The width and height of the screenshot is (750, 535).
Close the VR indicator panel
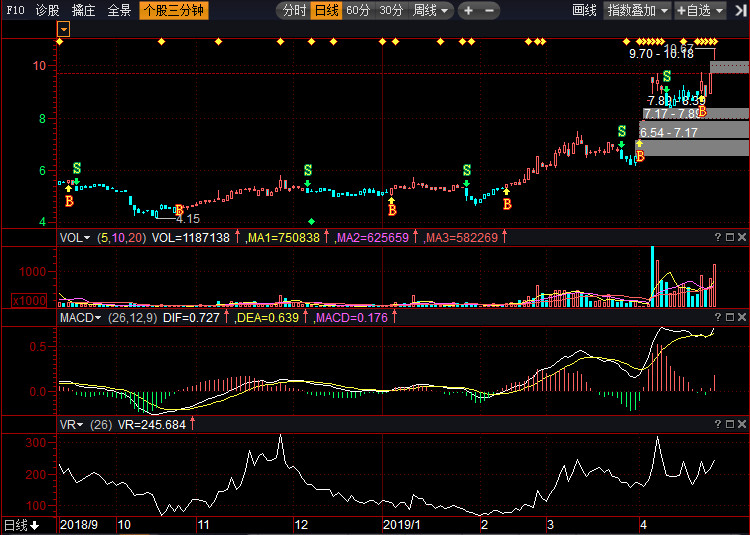point(742,424)
